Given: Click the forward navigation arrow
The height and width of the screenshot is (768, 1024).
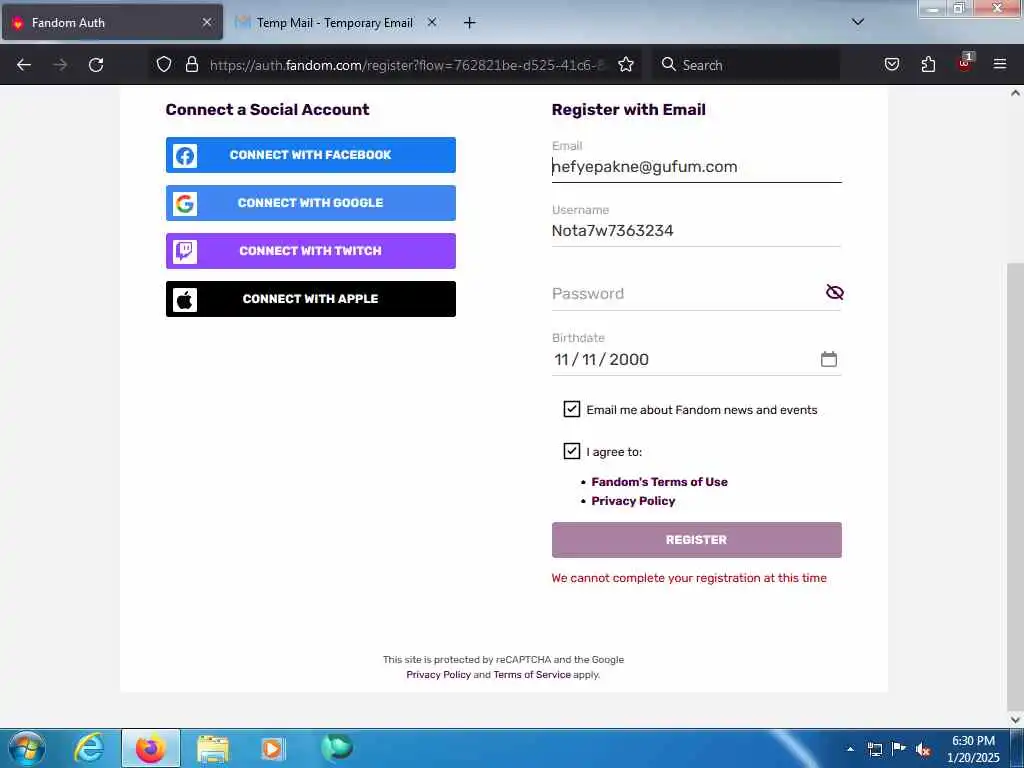Looking at the screenshot, I should pyautogui.click(x=60, y=65).
